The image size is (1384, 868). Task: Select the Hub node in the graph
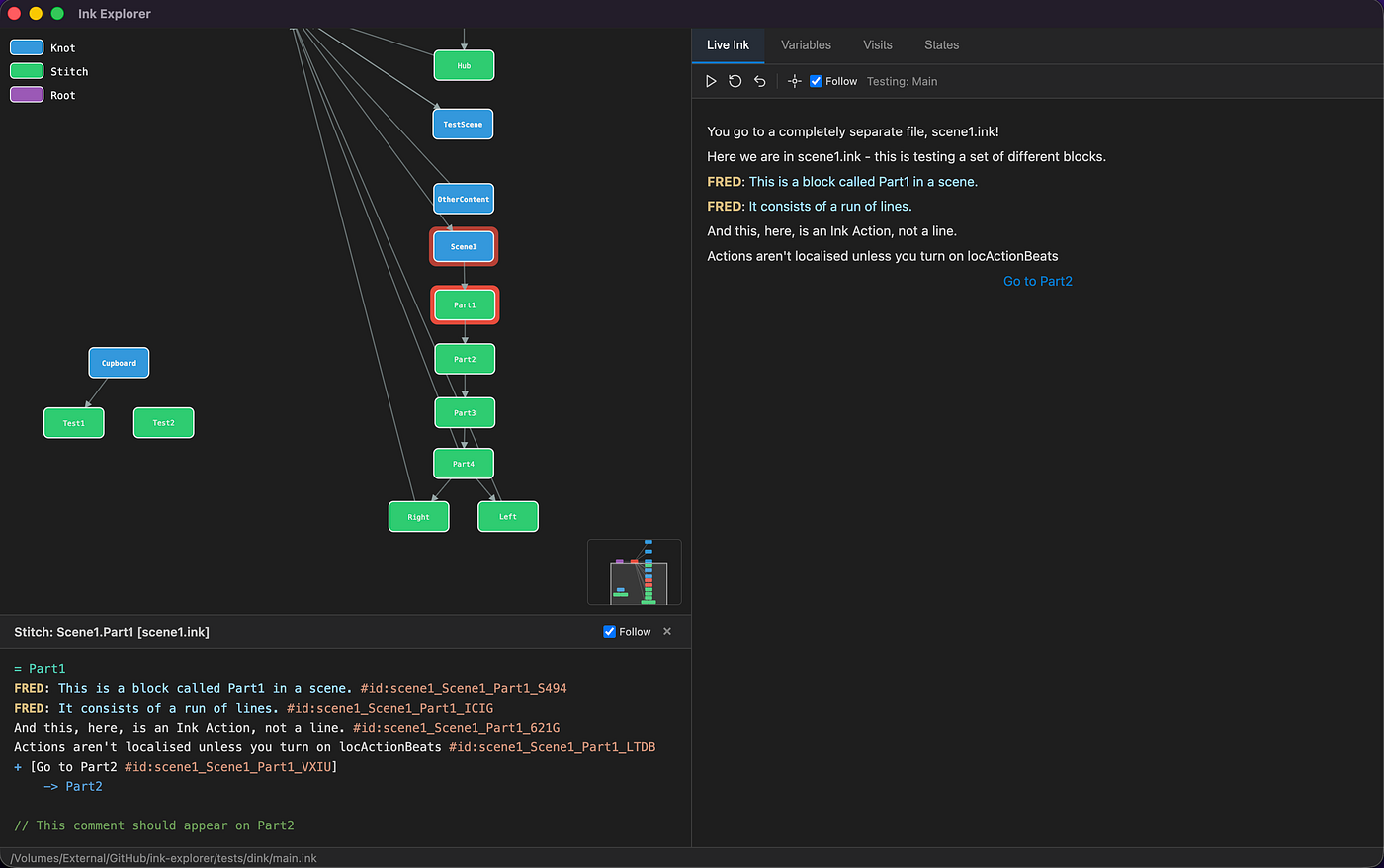point(464,65)
